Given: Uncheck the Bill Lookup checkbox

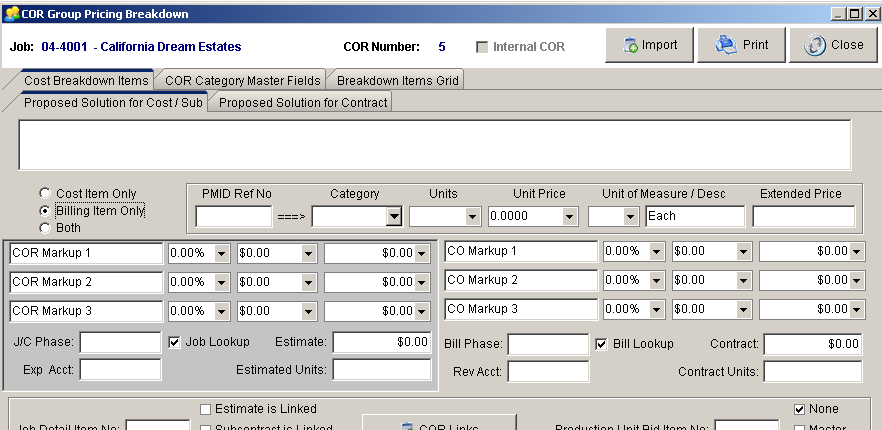Looking at the screenshot, I should [x=601, y=344].
